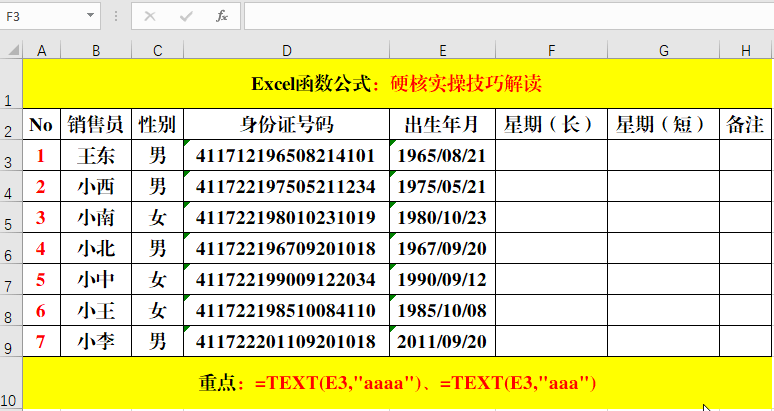Viewport: 774px width, 411px height.
Task: Click the '身份证号码' header cell
Action: click(x=286, y=124)
